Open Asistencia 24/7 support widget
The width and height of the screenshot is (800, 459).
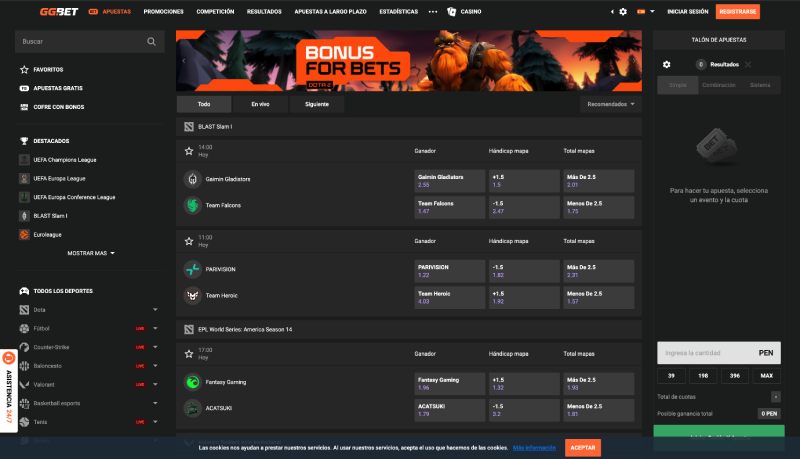[8, 391]
